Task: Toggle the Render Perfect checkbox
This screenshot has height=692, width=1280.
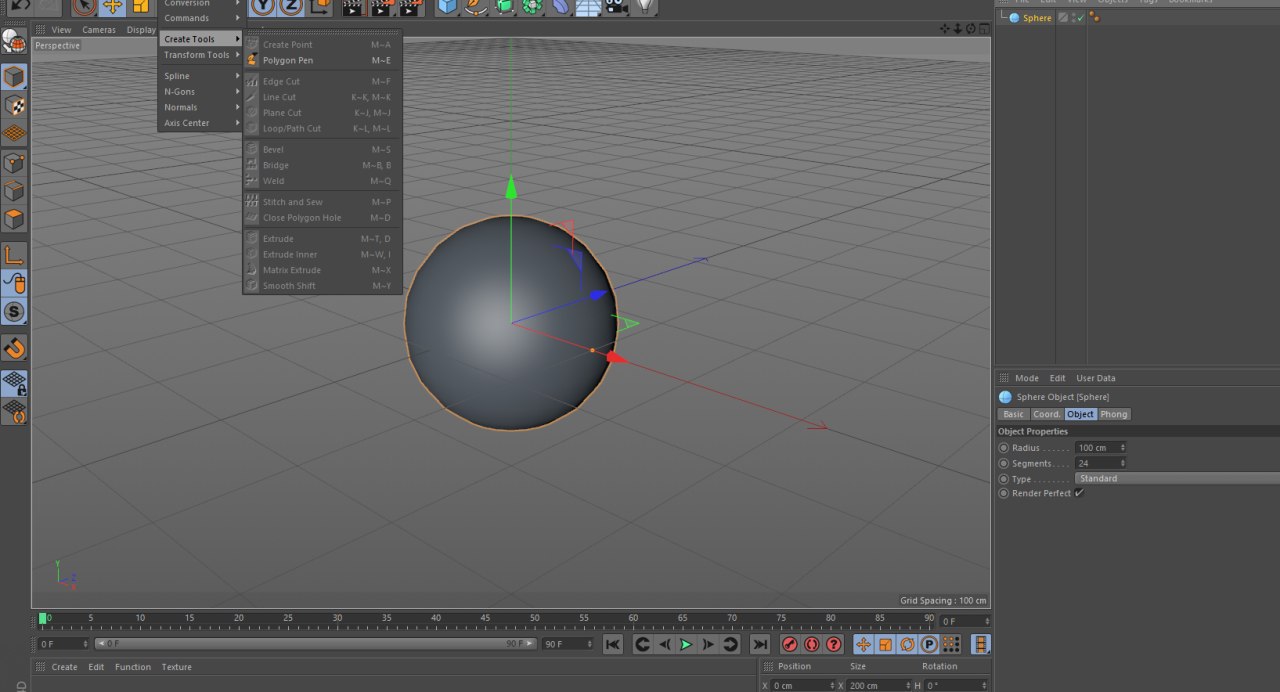Action: click(x=1079, y=493)
